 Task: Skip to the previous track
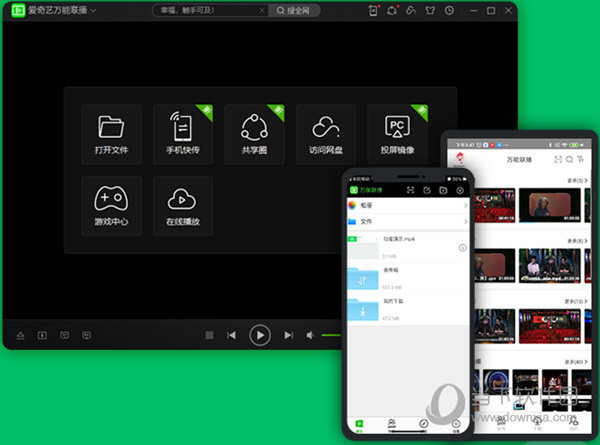(231, 335)
